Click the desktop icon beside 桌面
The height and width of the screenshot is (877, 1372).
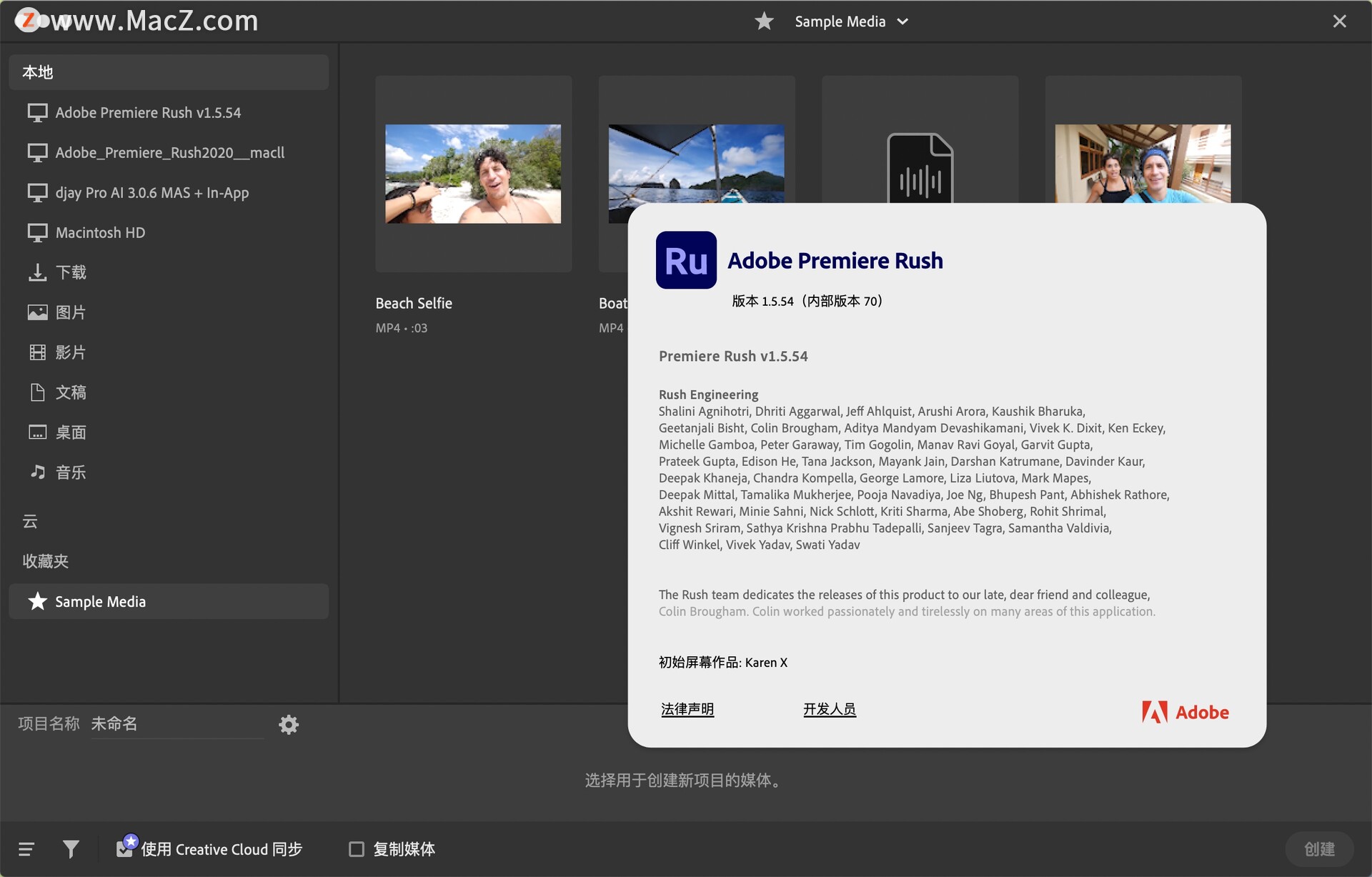pos(37,432)
